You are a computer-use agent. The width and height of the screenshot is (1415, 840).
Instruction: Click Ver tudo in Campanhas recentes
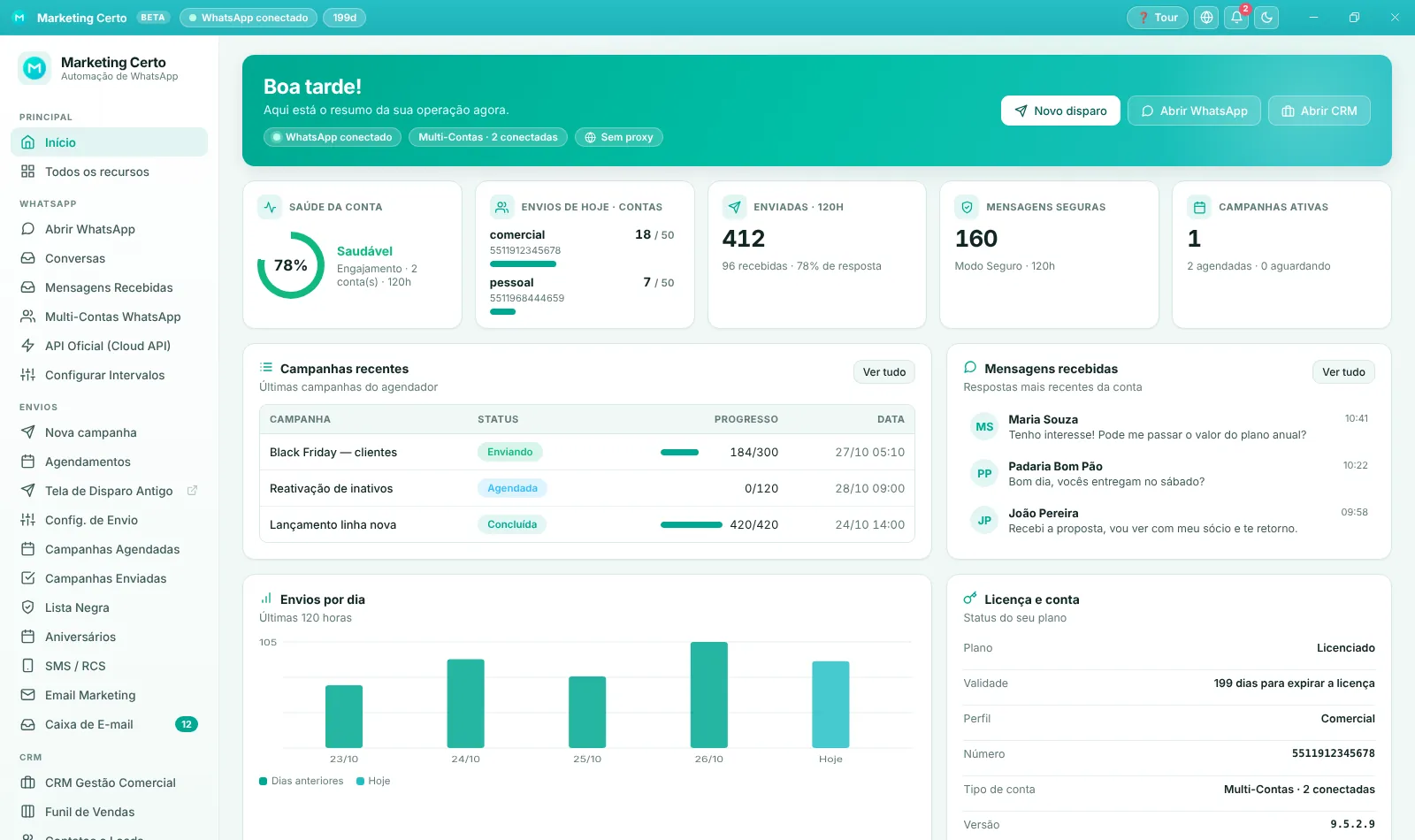pos(884,372)
